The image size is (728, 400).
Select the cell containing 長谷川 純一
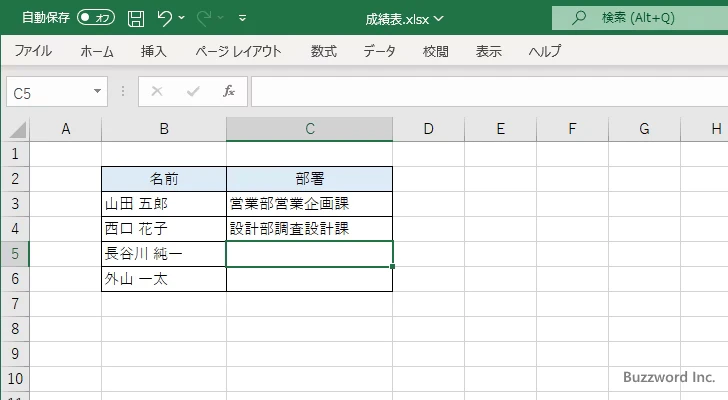(164, 254)
